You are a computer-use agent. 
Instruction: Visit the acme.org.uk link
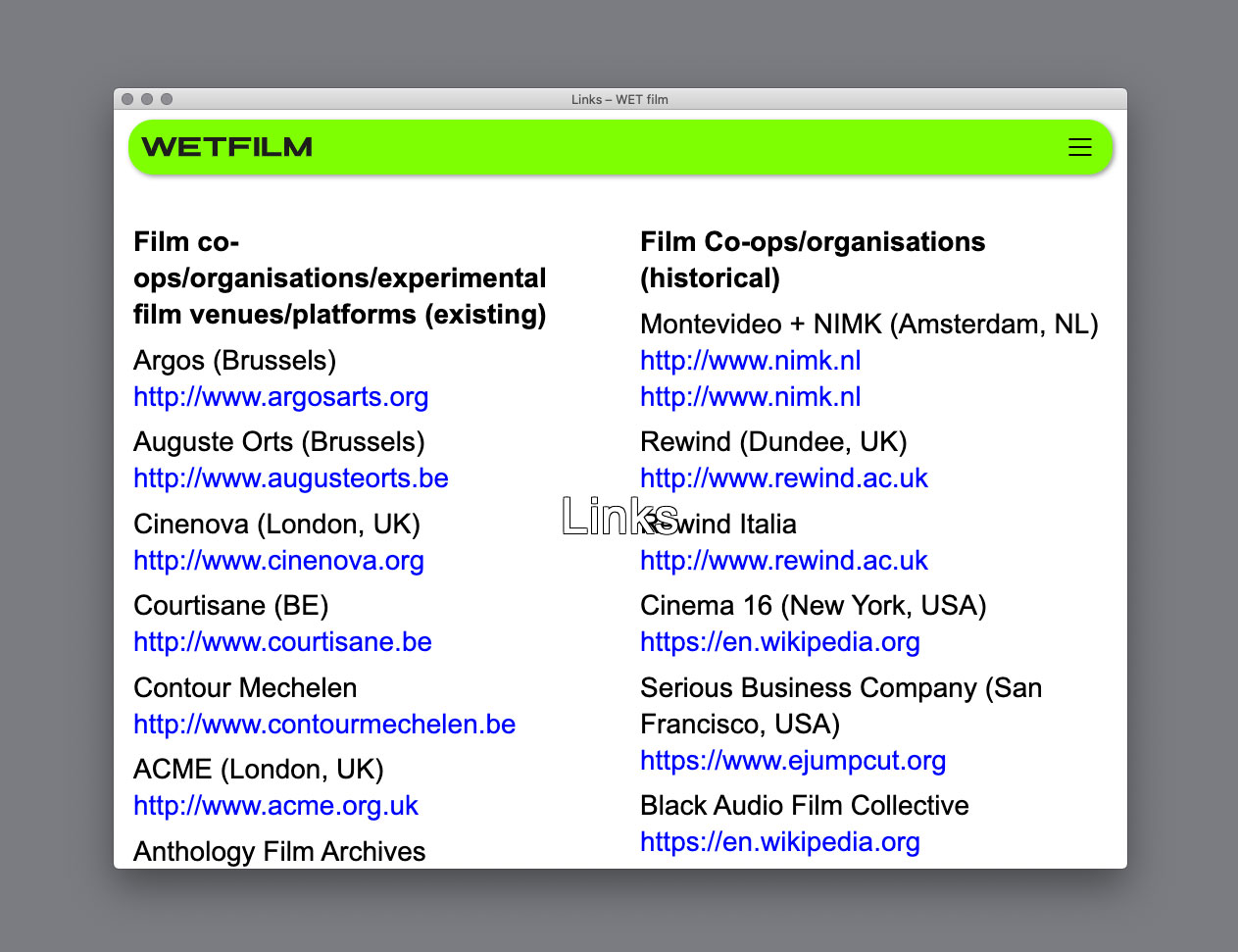[276, 806]
